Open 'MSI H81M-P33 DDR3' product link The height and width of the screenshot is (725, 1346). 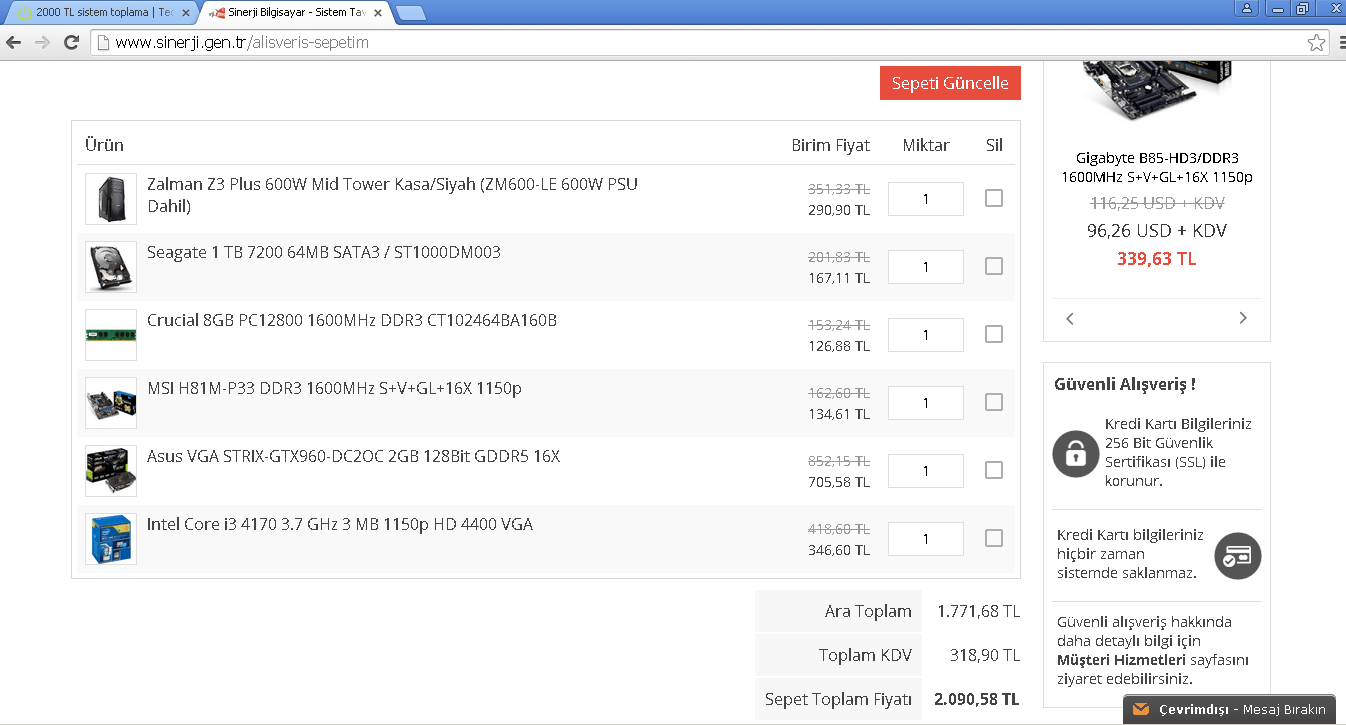(x=334, y=388)
